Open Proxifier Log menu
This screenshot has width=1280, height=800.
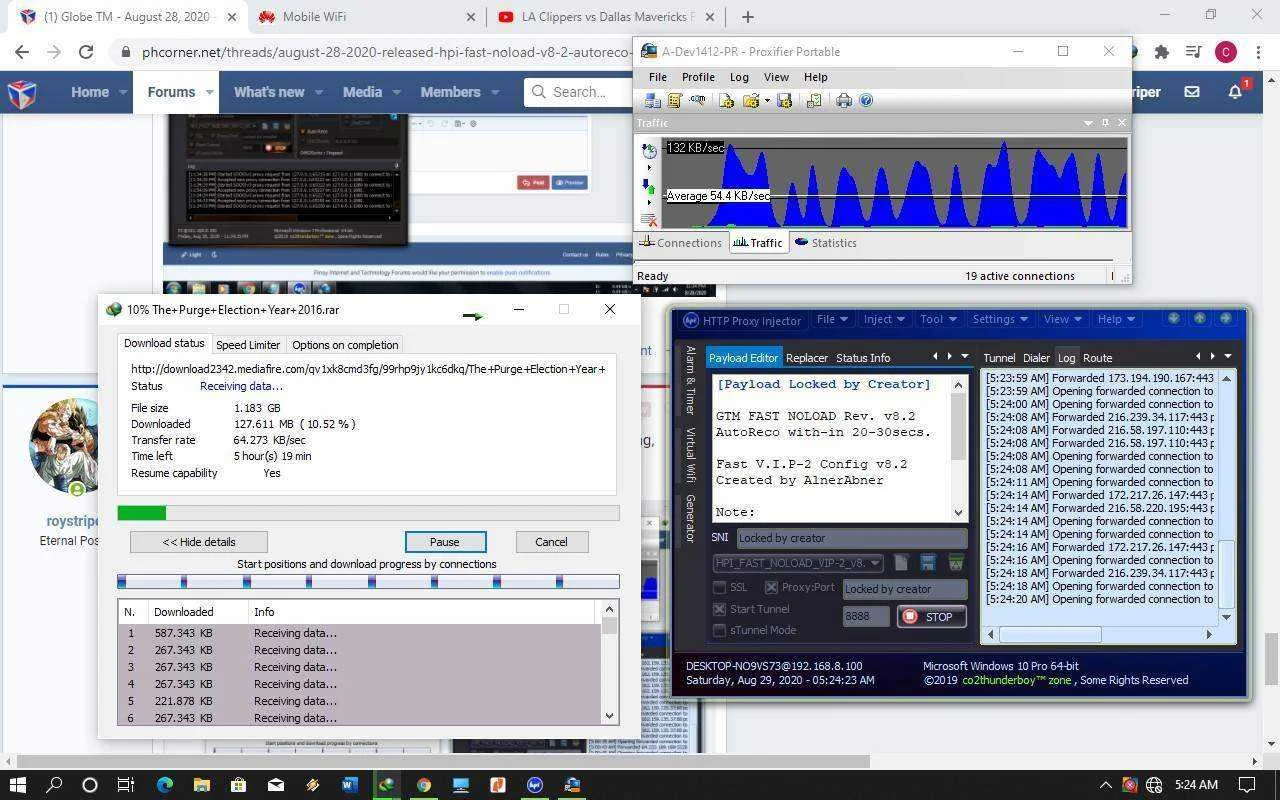(x=739, y=77)
